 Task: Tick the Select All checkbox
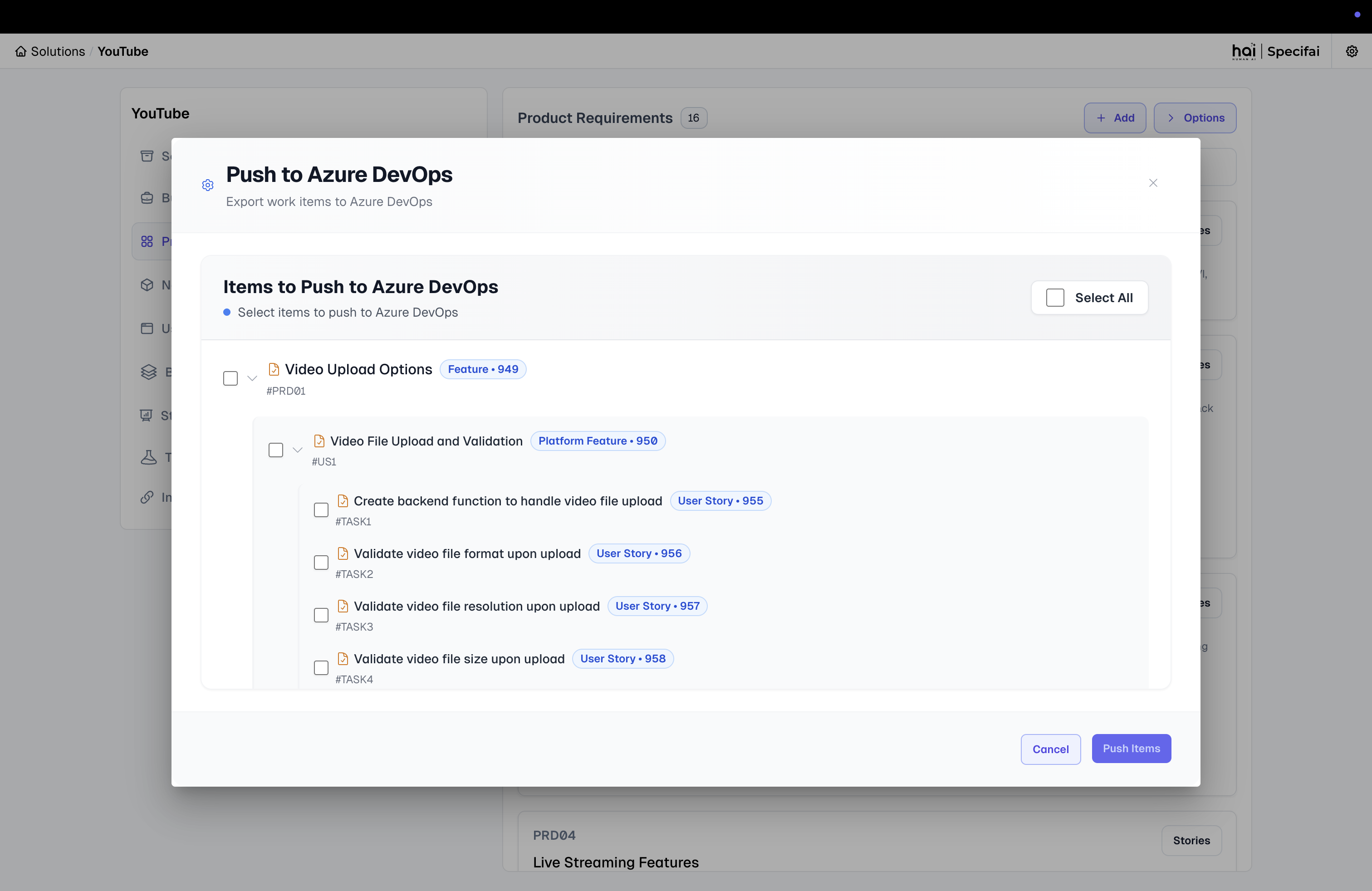tap(1055, 298)
